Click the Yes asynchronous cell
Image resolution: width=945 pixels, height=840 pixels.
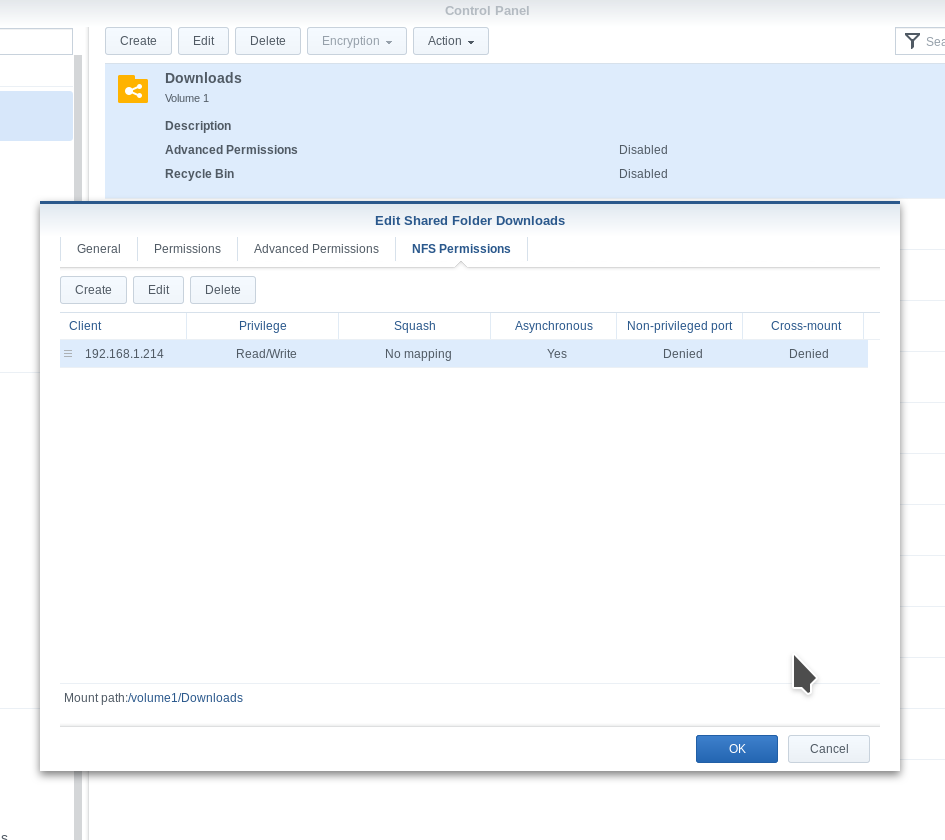[557, 354]
